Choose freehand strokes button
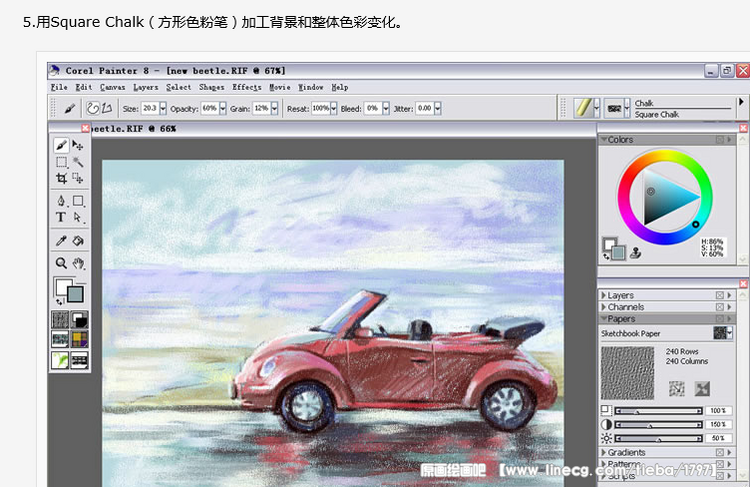Screen dimensions: 750x487 pos(93,109)
